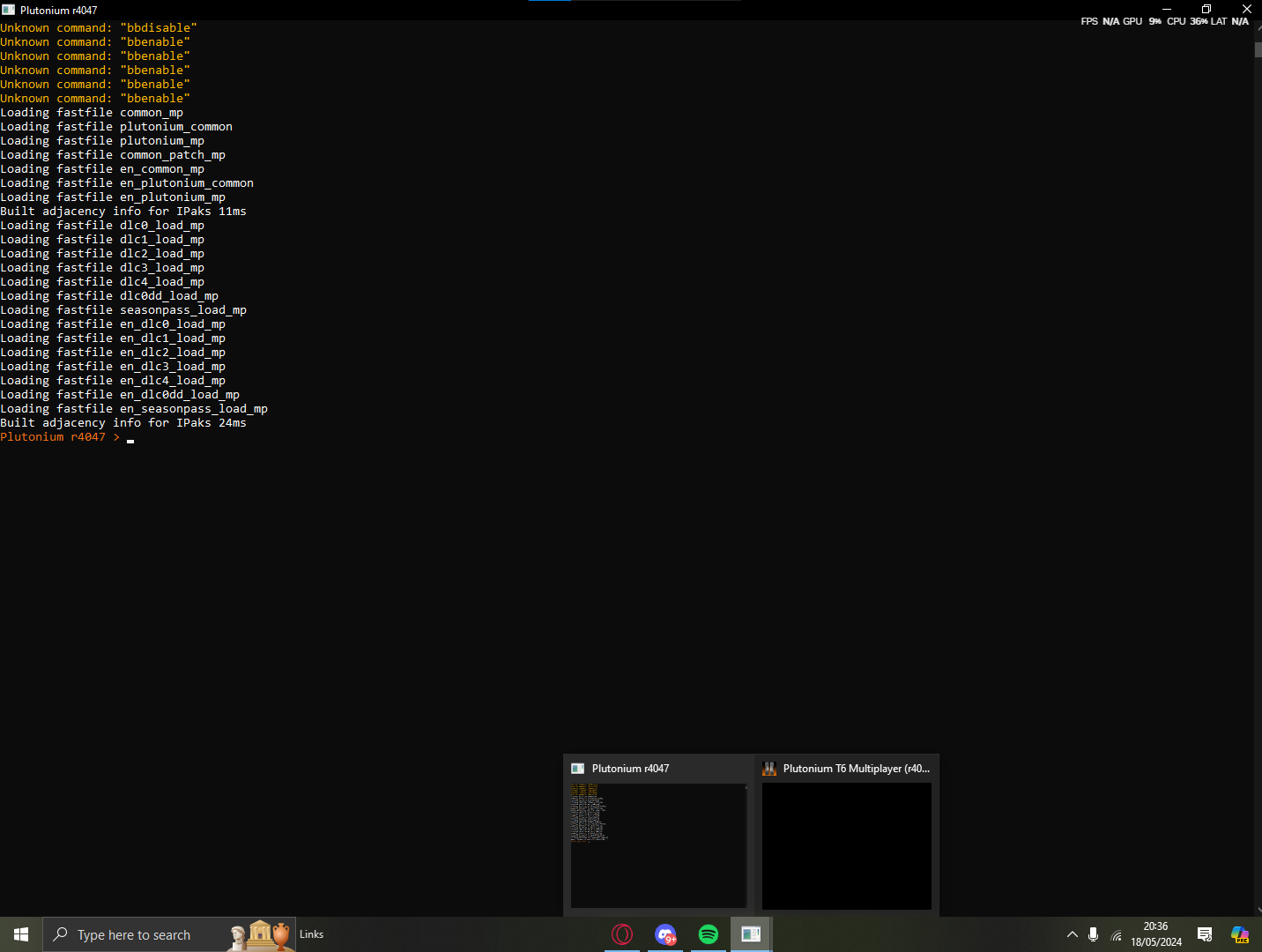The width and height of the screenshot is (1262, 952).
Task: Click the taskbar search box
Action: tap(169, 934)
